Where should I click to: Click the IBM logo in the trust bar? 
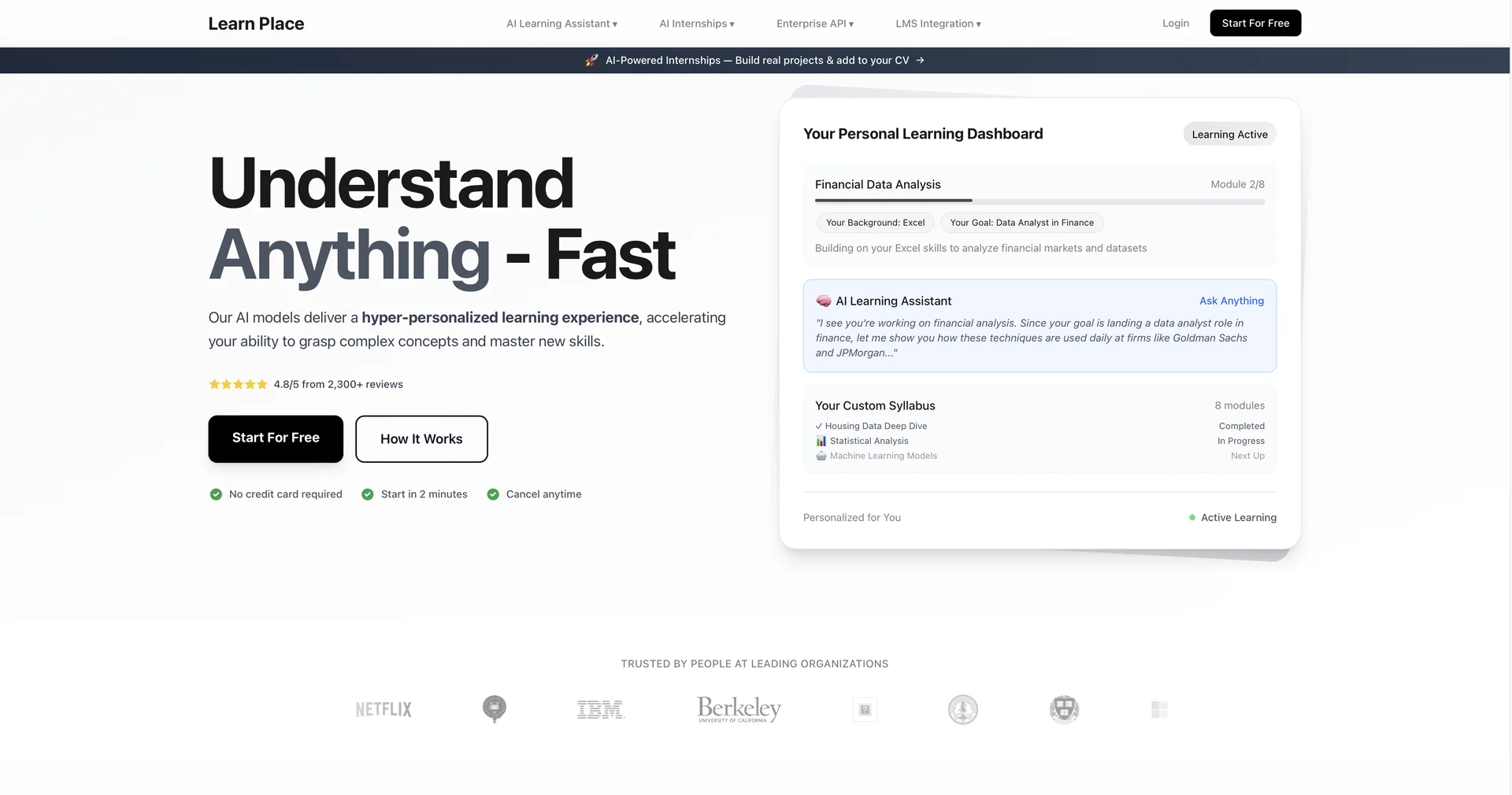[x=600, y=708]
